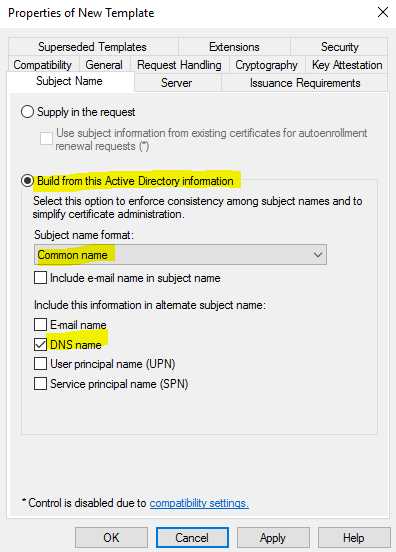The height and width of the screenshot is (552, 396).
Task: Confirm changes with the OK button
Action: tap(111, 538)
